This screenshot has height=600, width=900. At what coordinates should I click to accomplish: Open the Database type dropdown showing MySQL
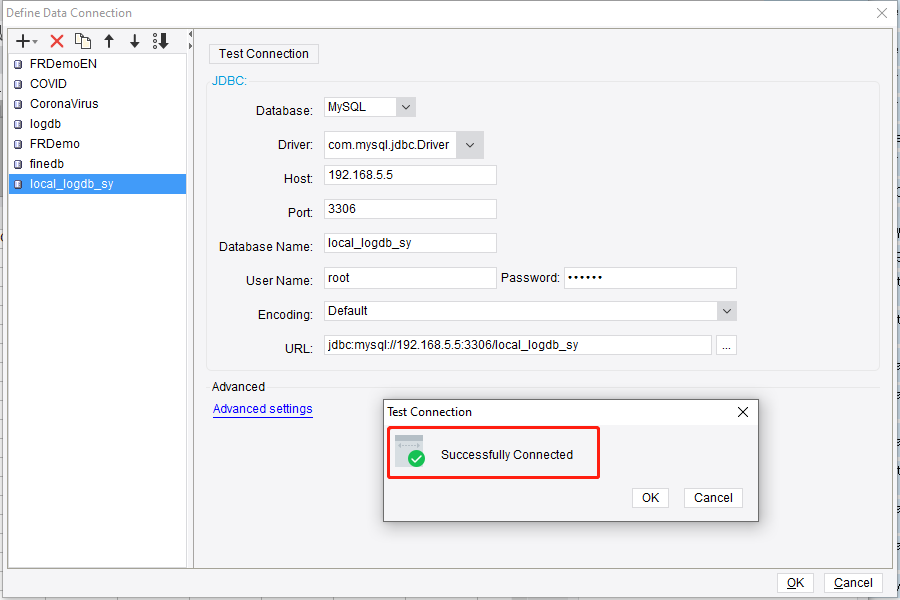[x=405, y=106]
